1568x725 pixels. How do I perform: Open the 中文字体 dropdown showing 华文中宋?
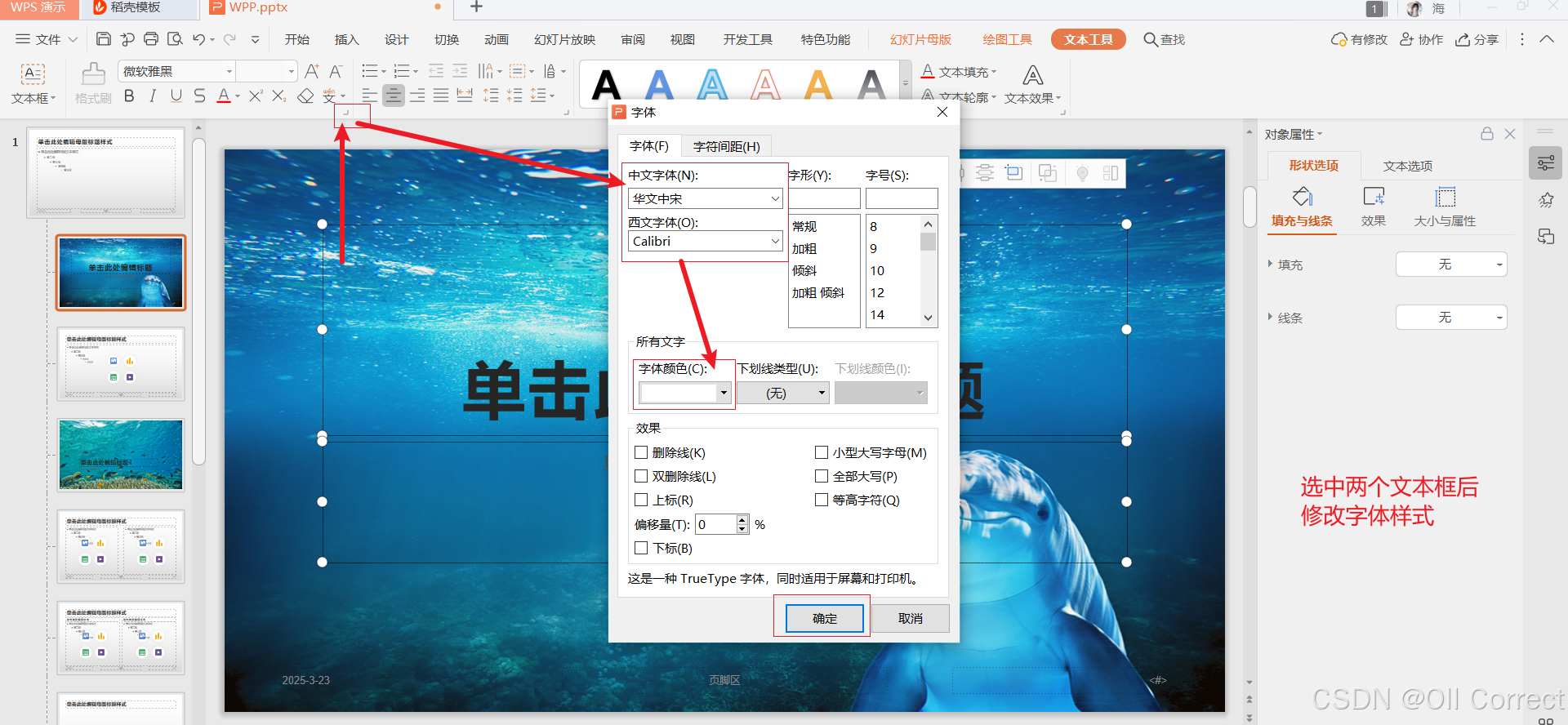[706, 198]
